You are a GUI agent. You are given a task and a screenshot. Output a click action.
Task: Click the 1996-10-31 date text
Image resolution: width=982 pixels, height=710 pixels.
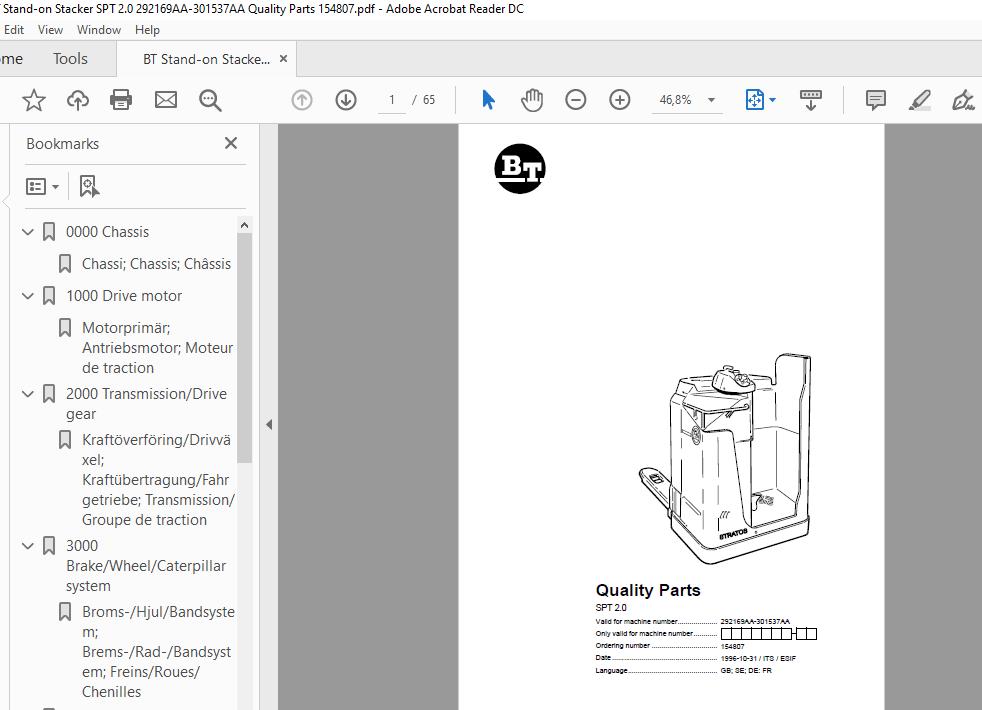point(738,659)
